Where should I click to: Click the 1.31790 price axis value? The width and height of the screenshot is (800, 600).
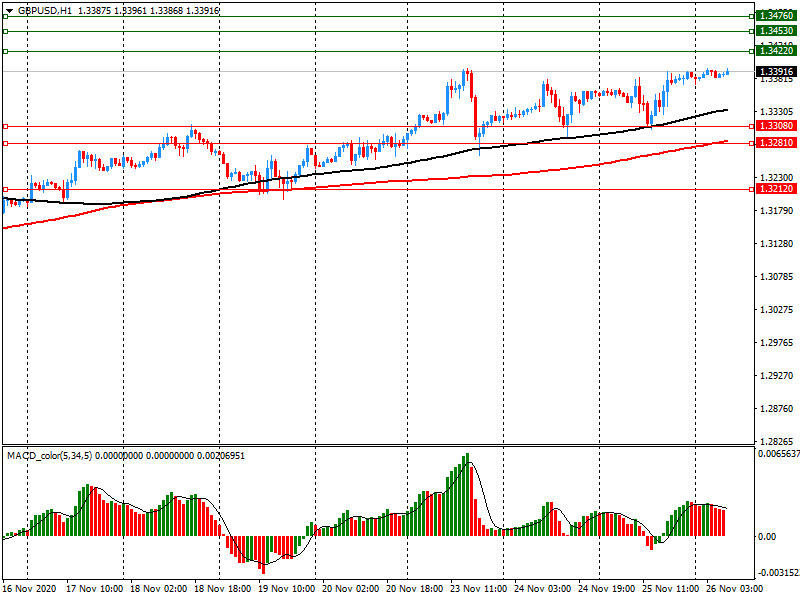click(x=777, y=211)
